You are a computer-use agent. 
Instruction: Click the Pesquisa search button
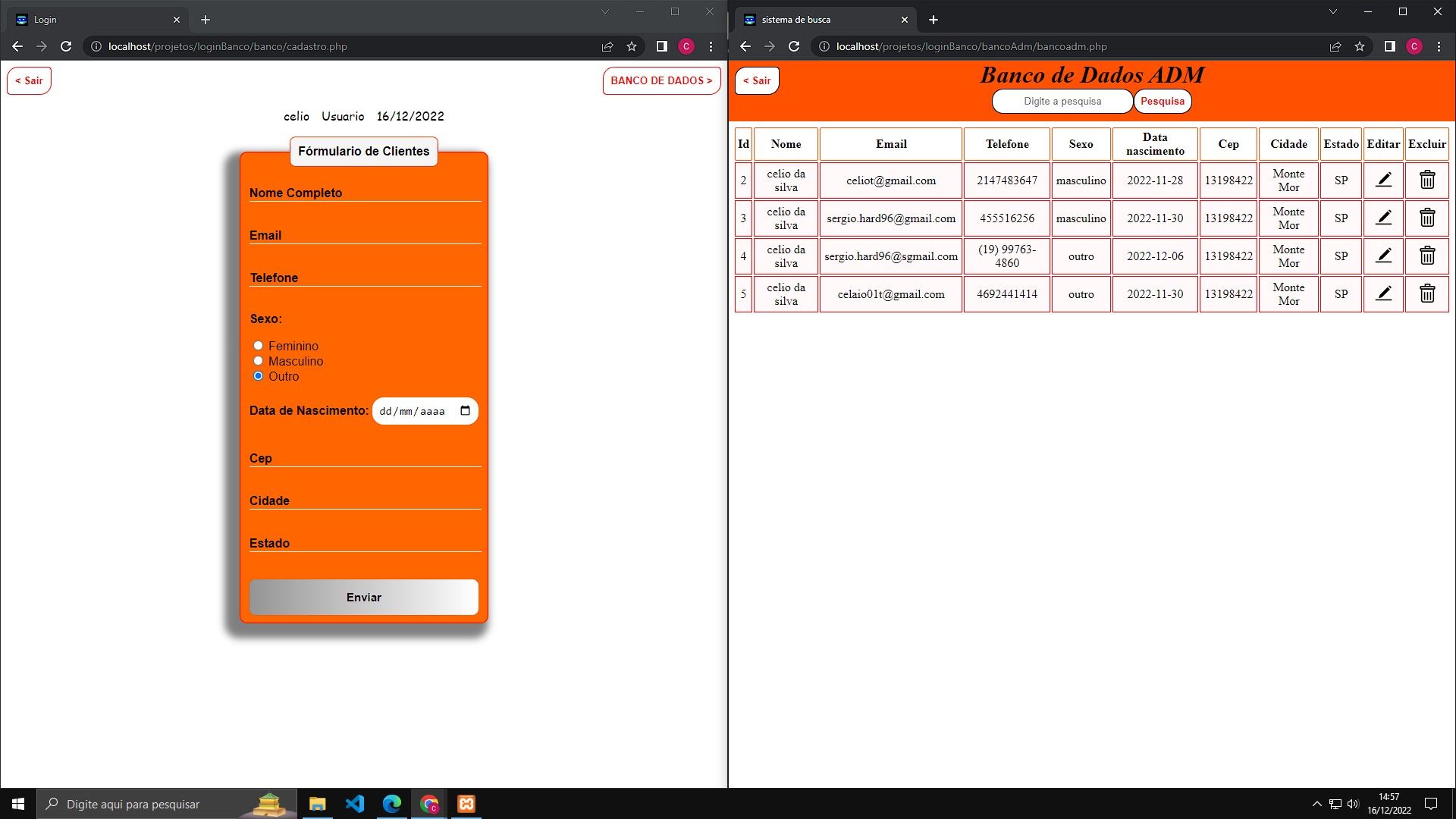pyautogui.click(x=1163, y=101)
